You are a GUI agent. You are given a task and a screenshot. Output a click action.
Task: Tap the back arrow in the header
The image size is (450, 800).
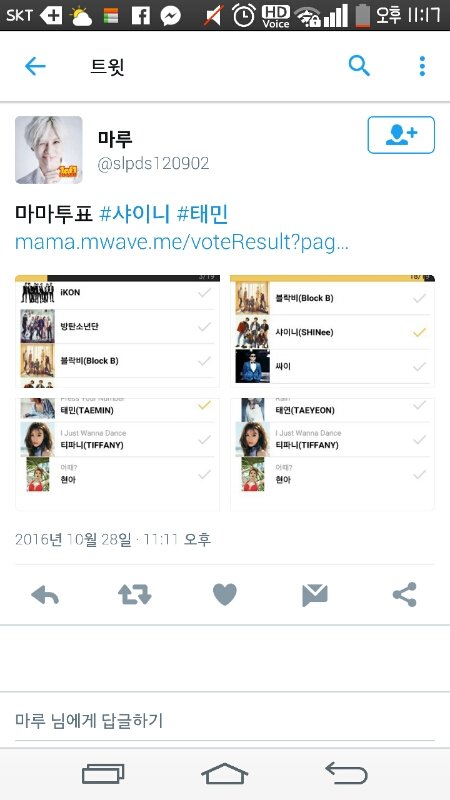35,66
